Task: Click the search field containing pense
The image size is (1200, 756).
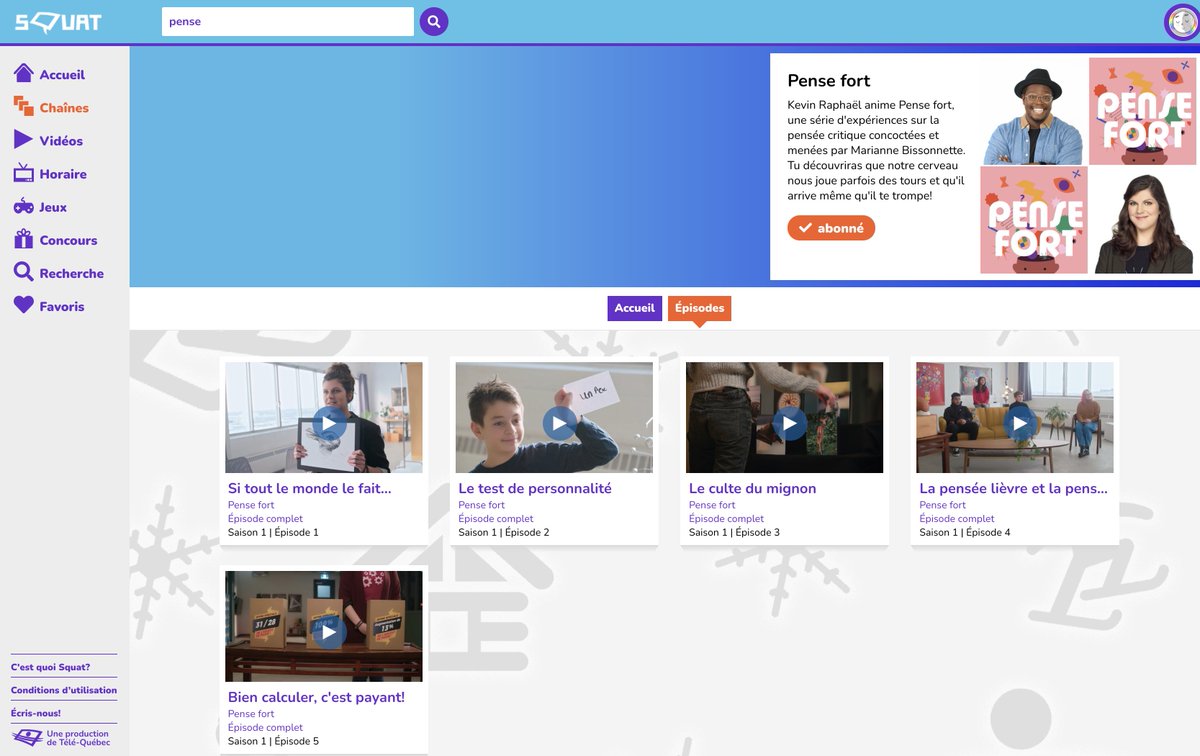Action: pos(288,21)
